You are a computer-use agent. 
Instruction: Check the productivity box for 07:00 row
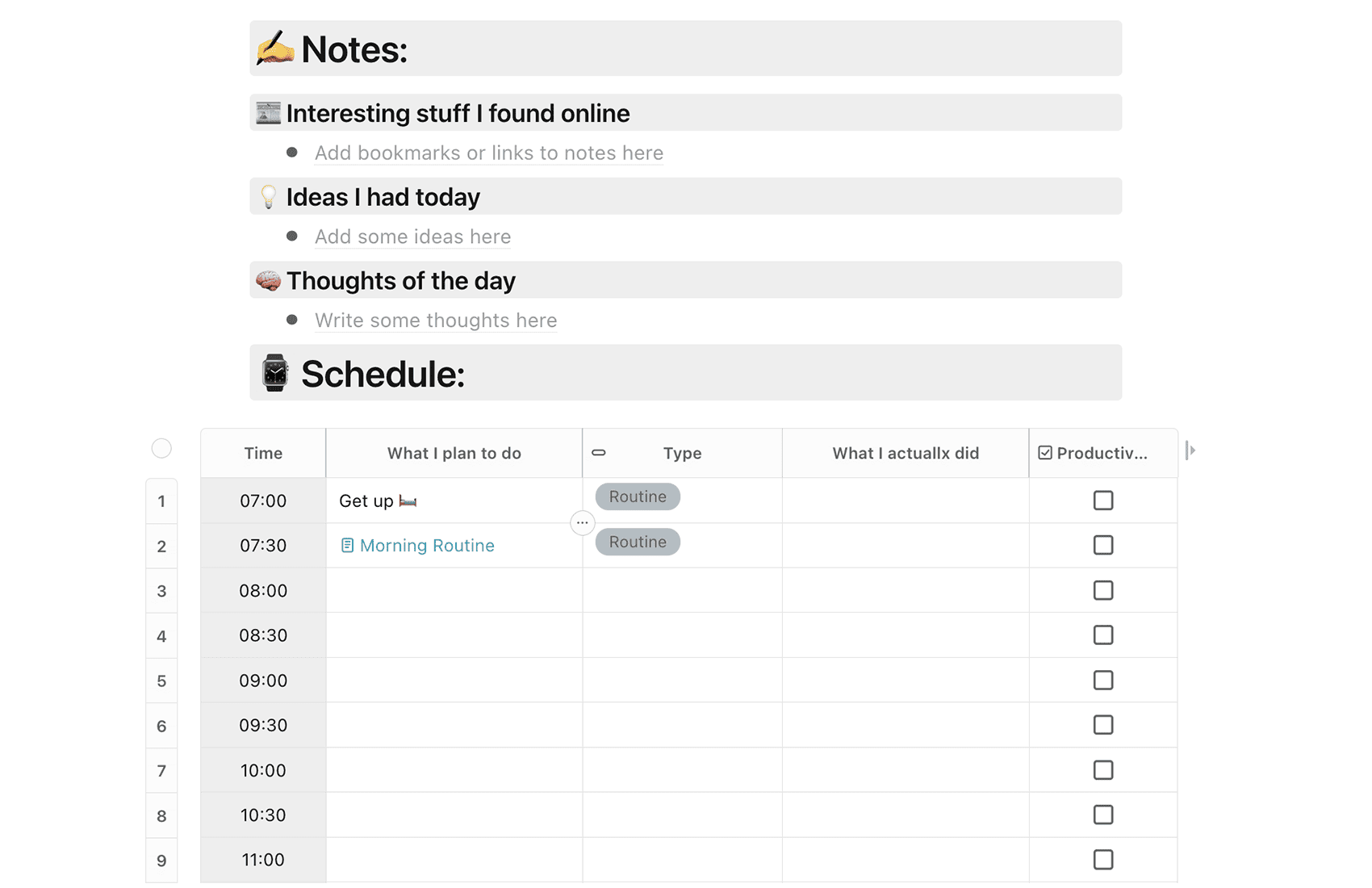[1103, 501]
